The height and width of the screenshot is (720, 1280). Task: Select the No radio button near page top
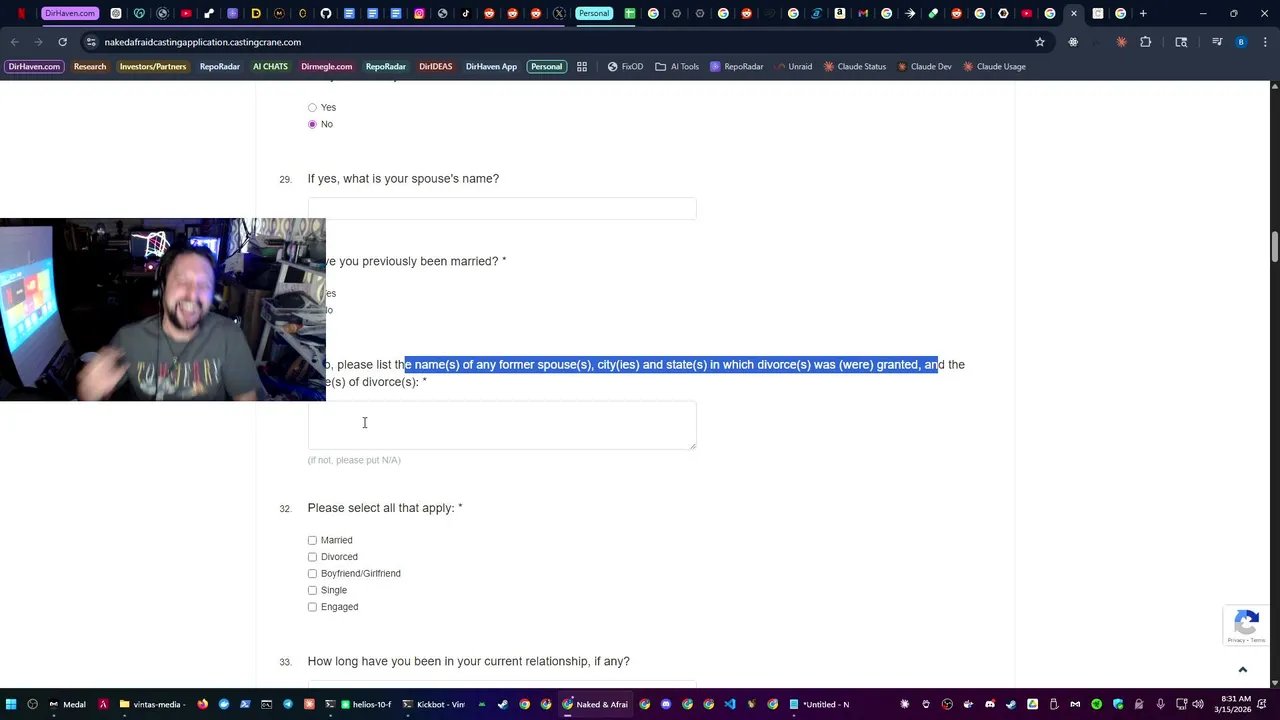(312, 124)
